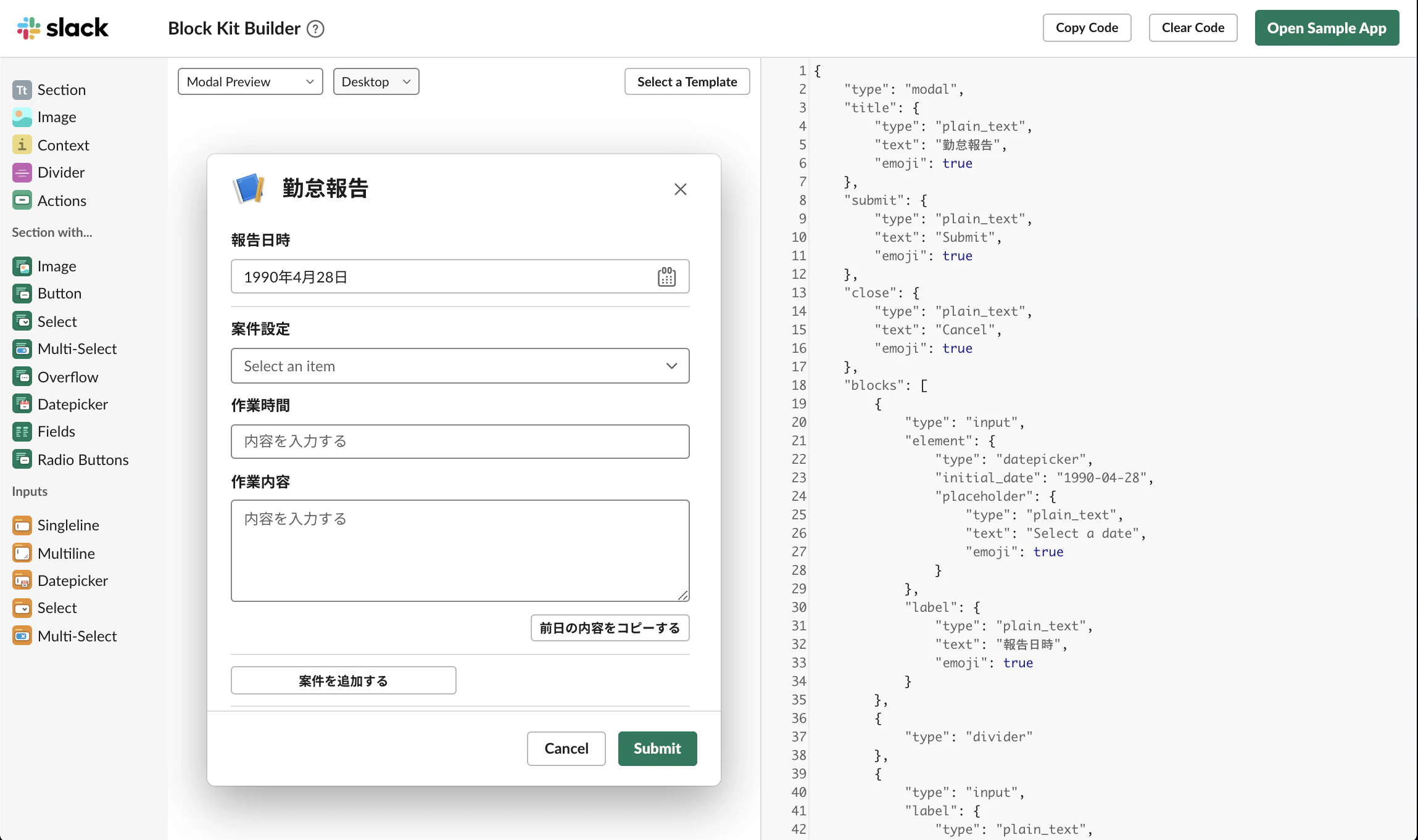Viewport: 1418px width, 840px height.
Task: Insert the Actions block
Action: 62,200
